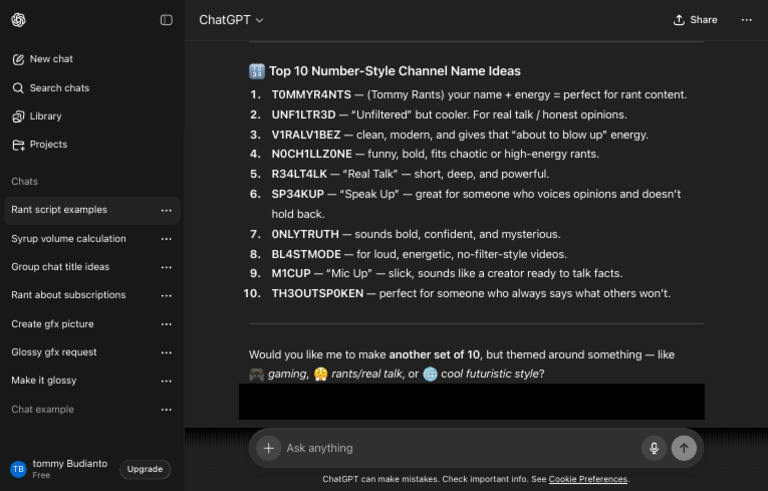Click the Upgrade button
The image size is (768, 491).
click(x=145, y=469)
